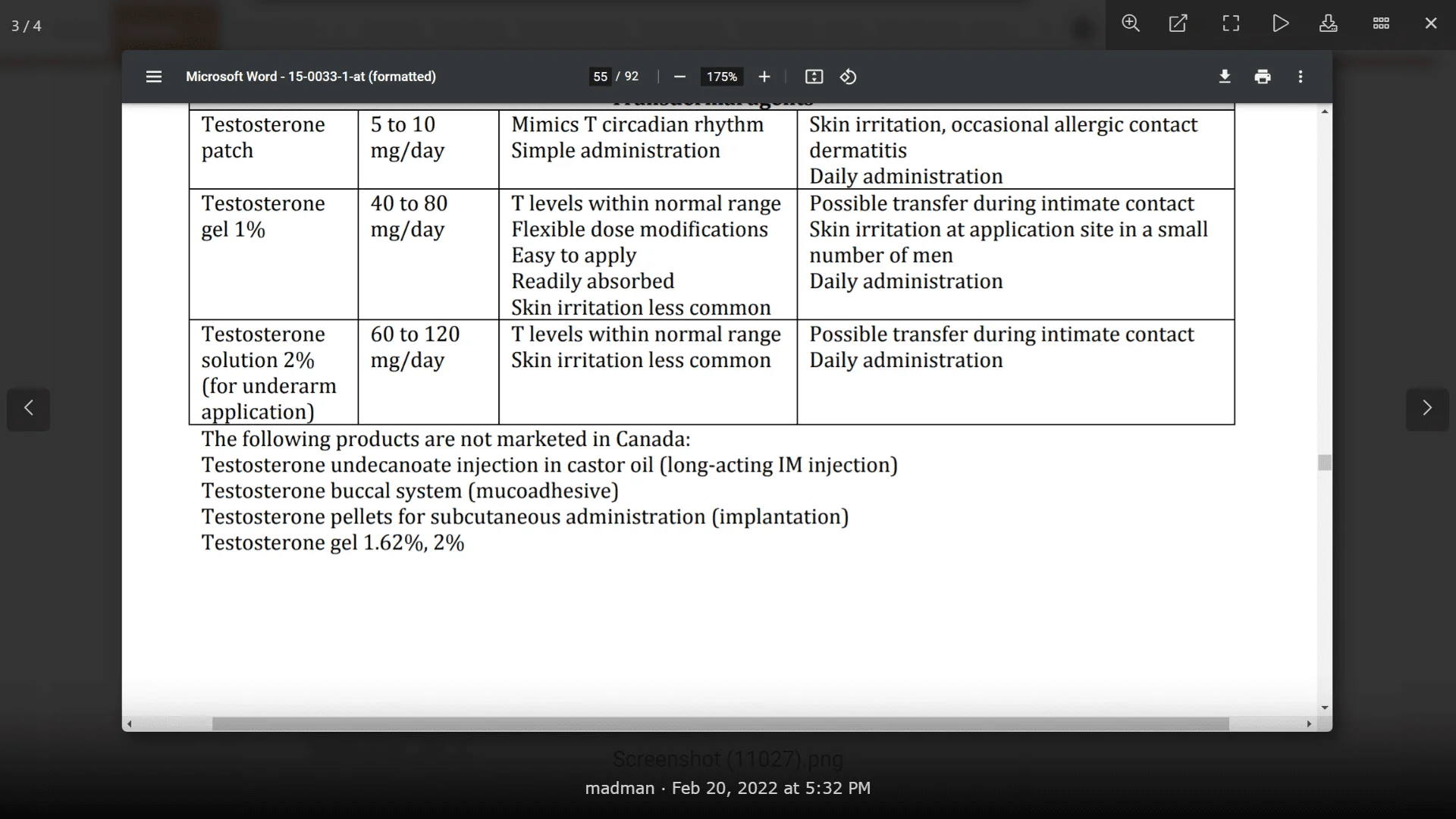Image resolution: width=1456 pixels, height=819 pixels.
Task: Click the play/present mode icon
Action: (1281, 22)
